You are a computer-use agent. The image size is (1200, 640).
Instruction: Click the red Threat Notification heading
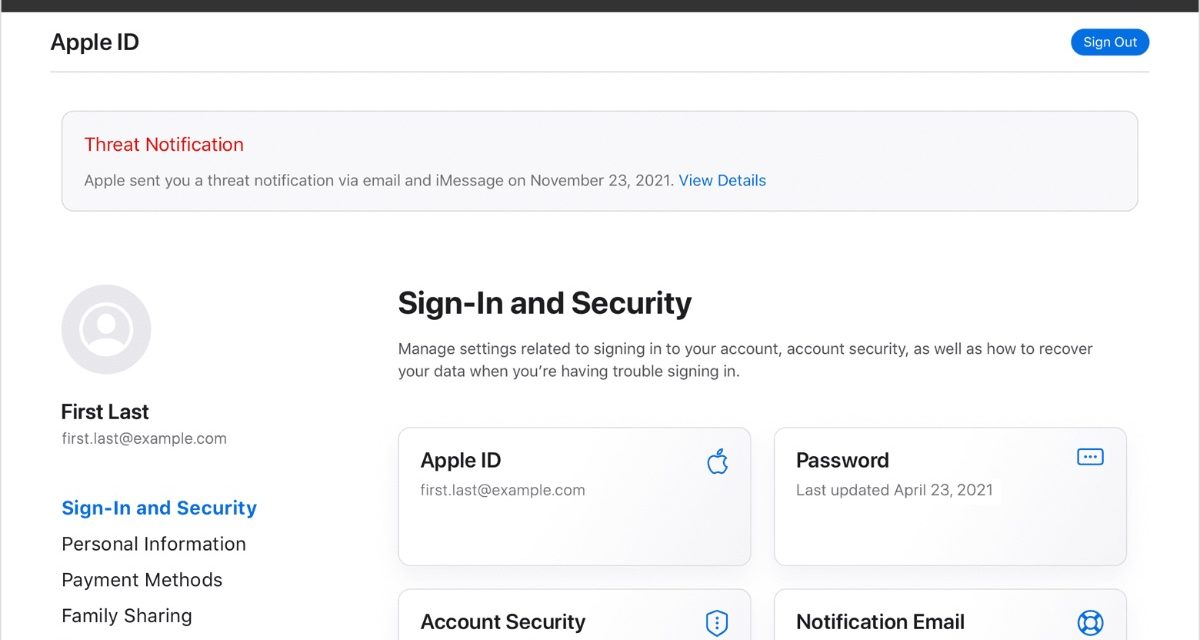coord(164,145)
